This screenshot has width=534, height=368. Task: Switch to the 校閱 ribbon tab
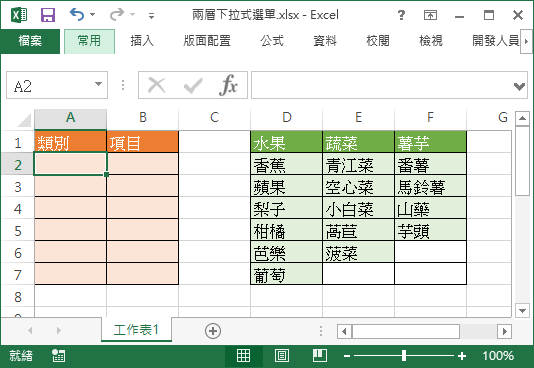pyautogui.click(x=378, y=41)
